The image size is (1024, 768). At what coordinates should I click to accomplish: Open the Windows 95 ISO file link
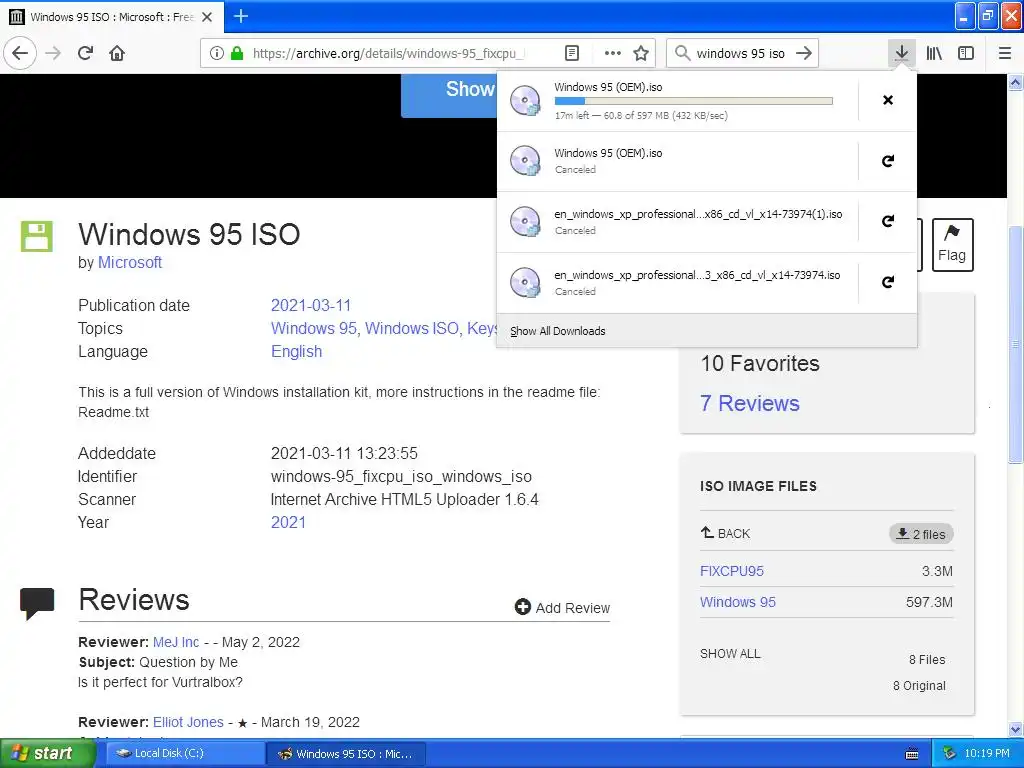pyautogui.click(x=738, y=602)
